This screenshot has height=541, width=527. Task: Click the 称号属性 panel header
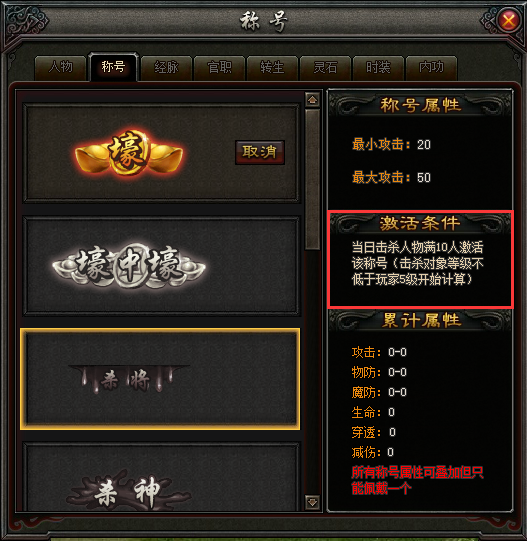[420, 105]
